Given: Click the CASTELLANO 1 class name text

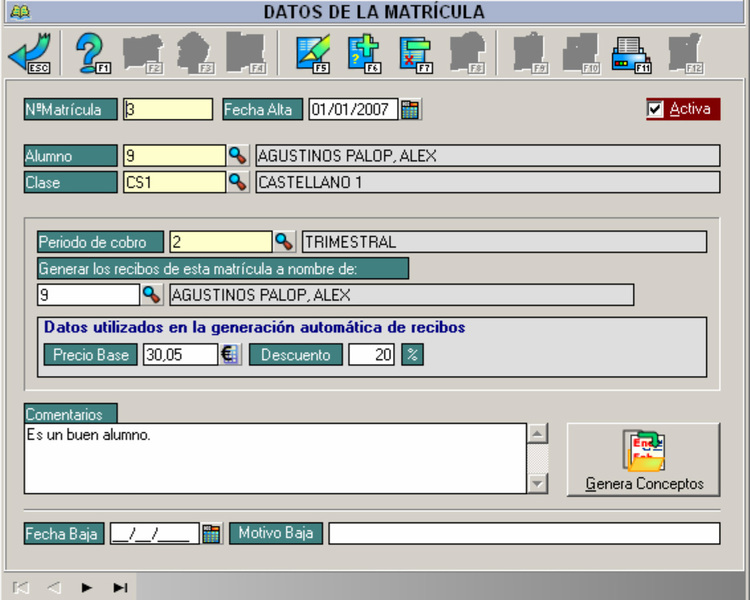Looking at the screenshot, I should (310, 182).
